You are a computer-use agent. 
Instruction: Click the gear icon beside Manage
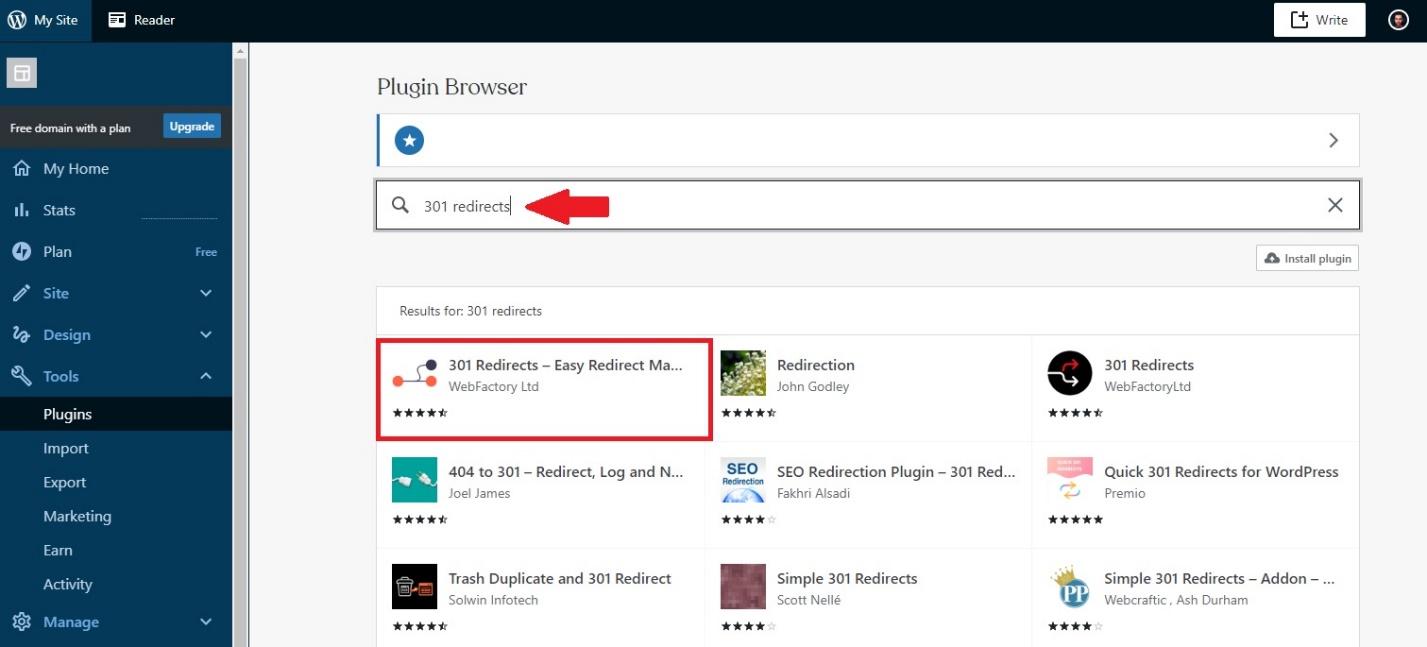[21, 622]
